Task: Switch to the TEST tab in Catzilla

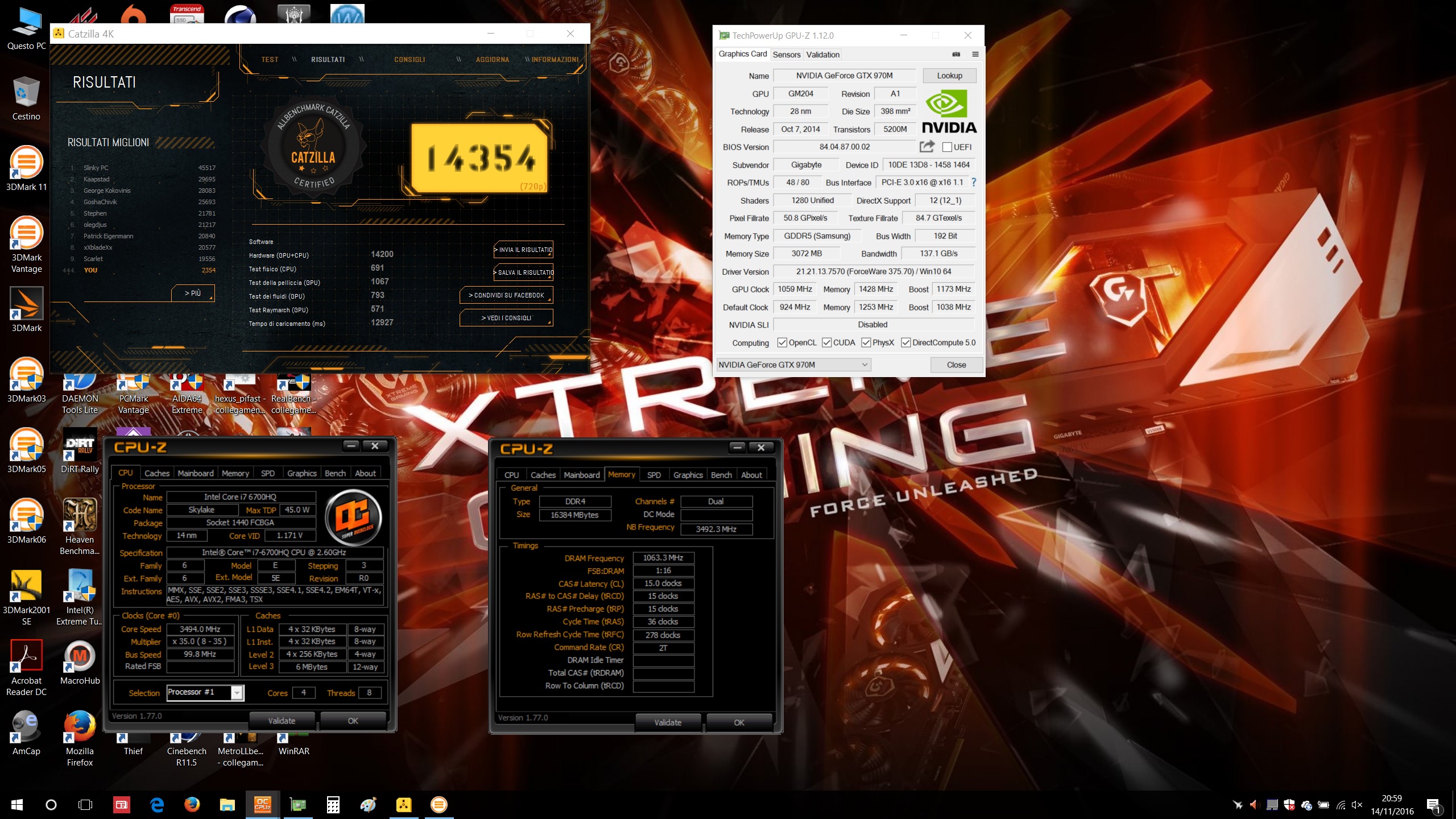Action: [x=270, y=59]
